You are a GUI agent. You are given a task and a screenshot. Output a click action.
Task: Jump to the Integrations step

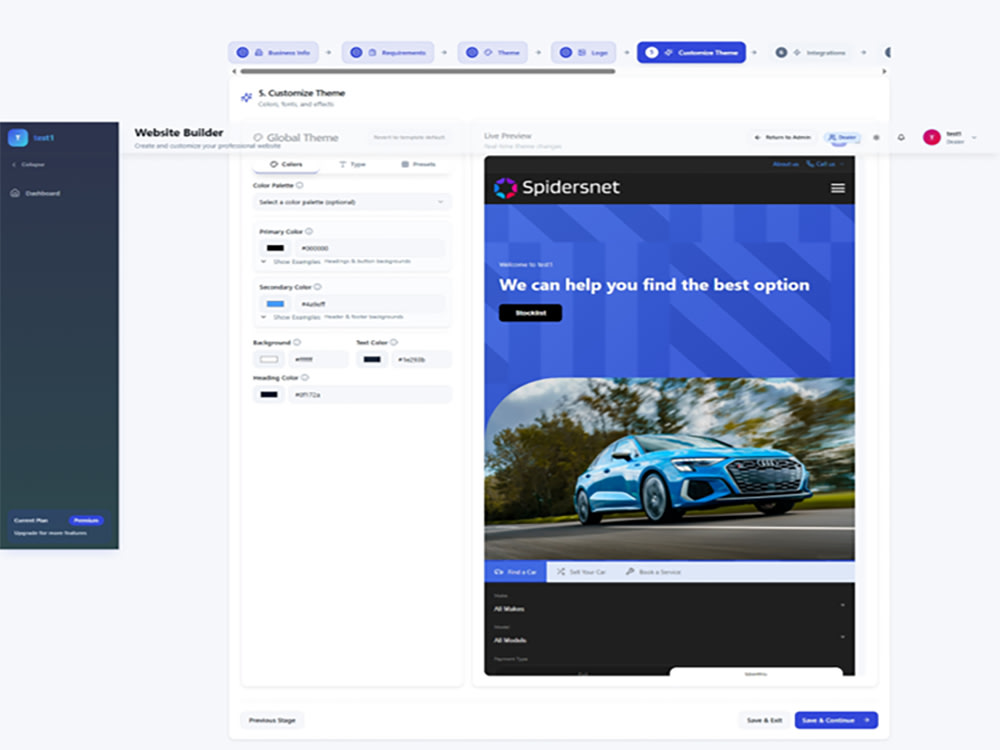(x=810, y=52)
